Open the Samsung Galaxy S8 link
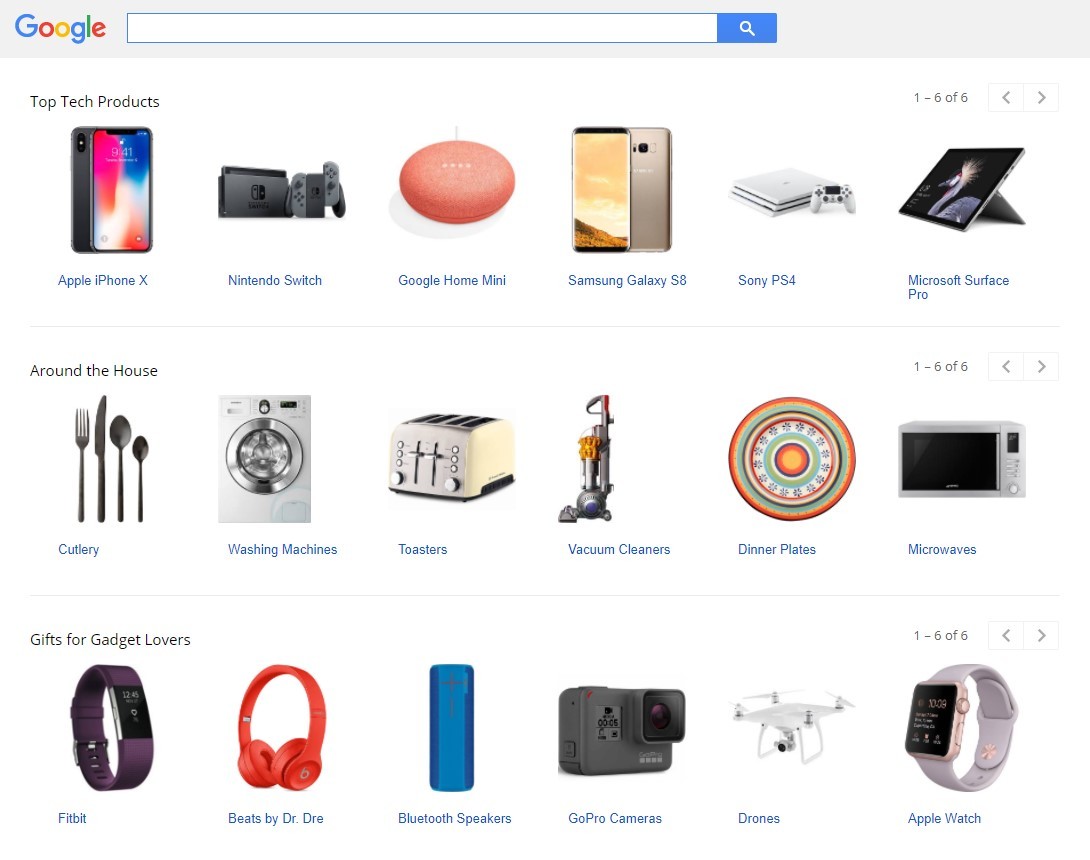The width and height of the screenshot is (1090, 860). (627, 280)
